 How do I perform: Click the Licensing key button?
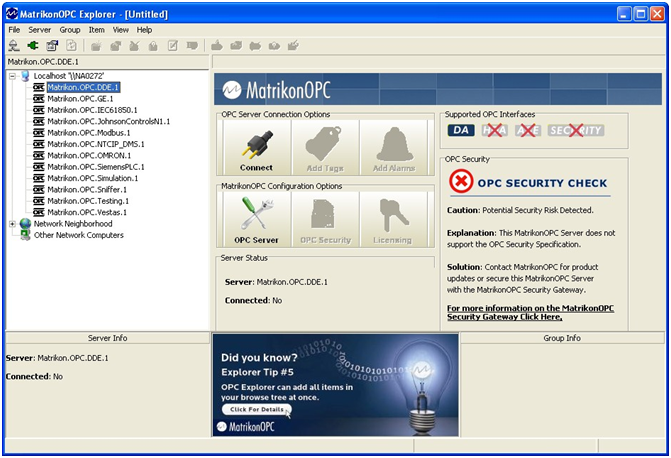[x=394, y=220]
